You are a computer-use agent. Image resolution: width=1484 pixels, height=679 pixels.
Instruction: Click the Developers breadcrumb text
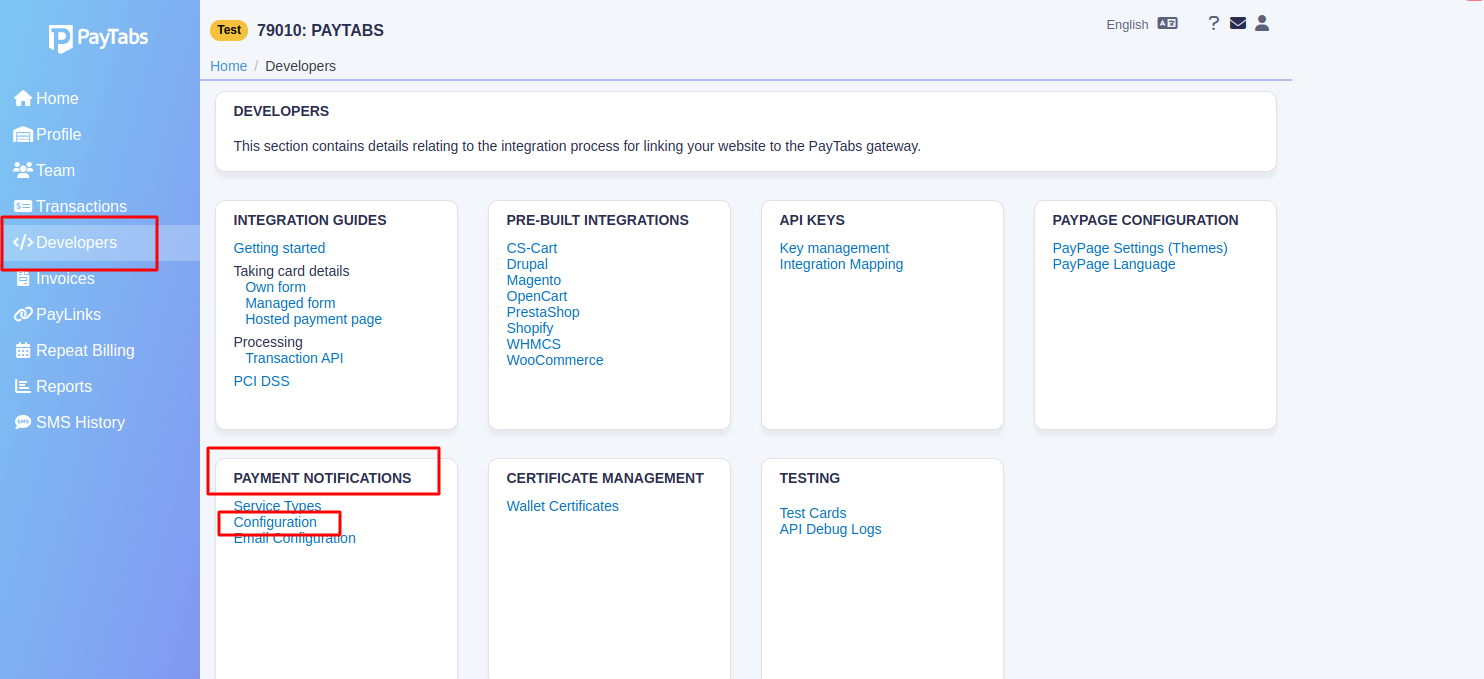tap(300, 66)
